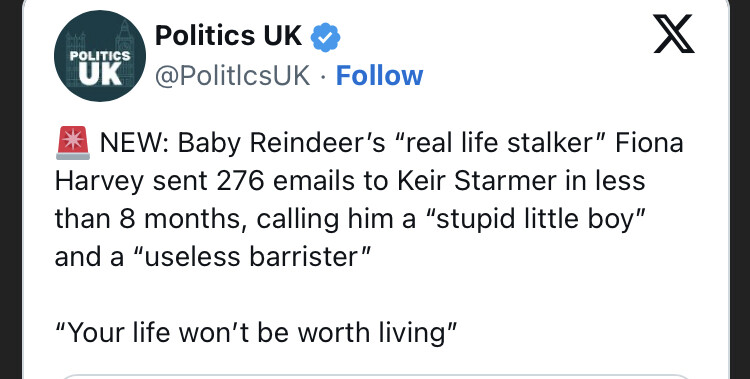This screenshot has height=379, width=750.
Task: Open the embedded card below the tweet
Action: click(x=375, y=377)
